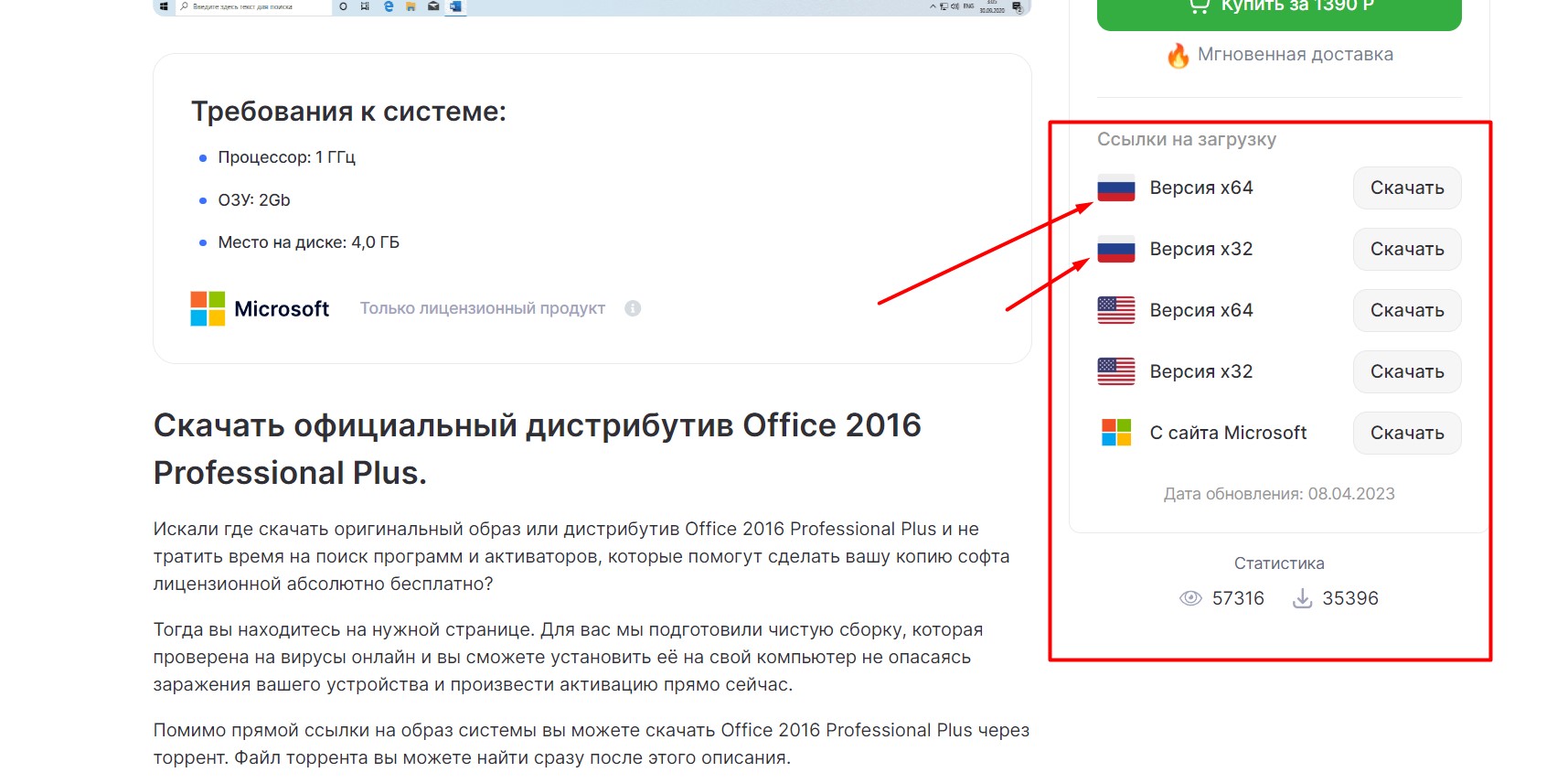Click 'Версия x64' label next to US flag
The width and height of the screenshot is (1568, 783).
(x=1201, y=311)
